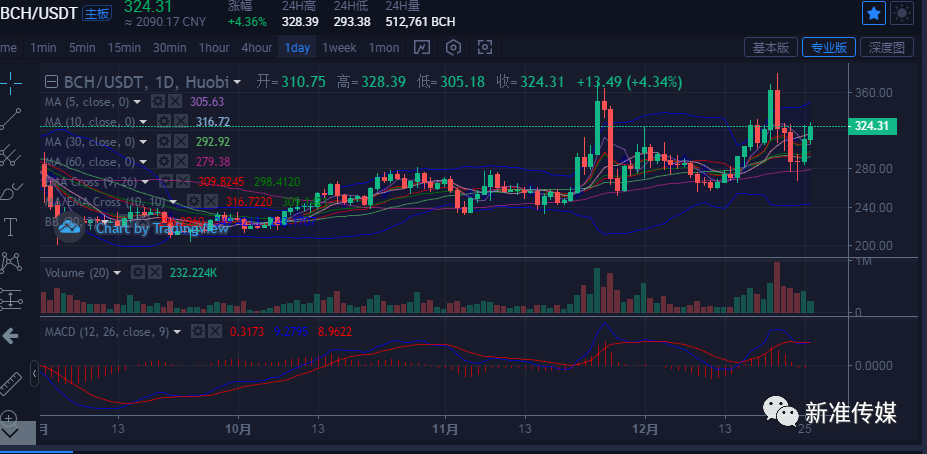
Task: Select the crosshair cursor tool
Action: (11, 83)
